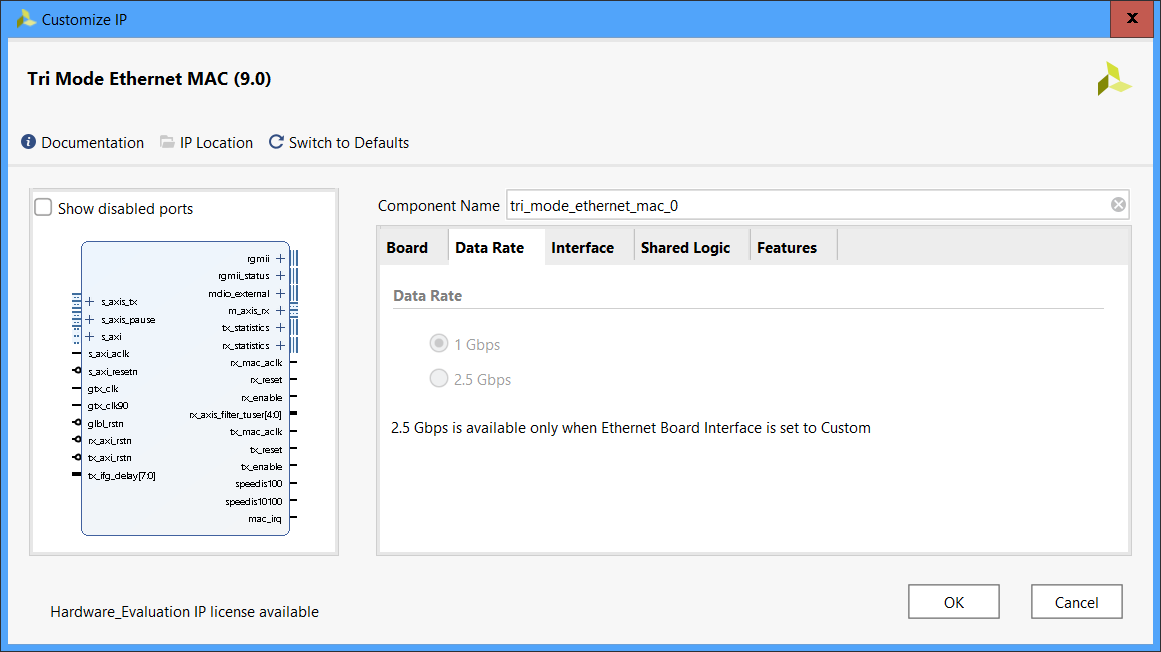Expand the s_axi port group
This screenshot has height=652, width=1161.
pyautogui.click(x=90, y=336)
